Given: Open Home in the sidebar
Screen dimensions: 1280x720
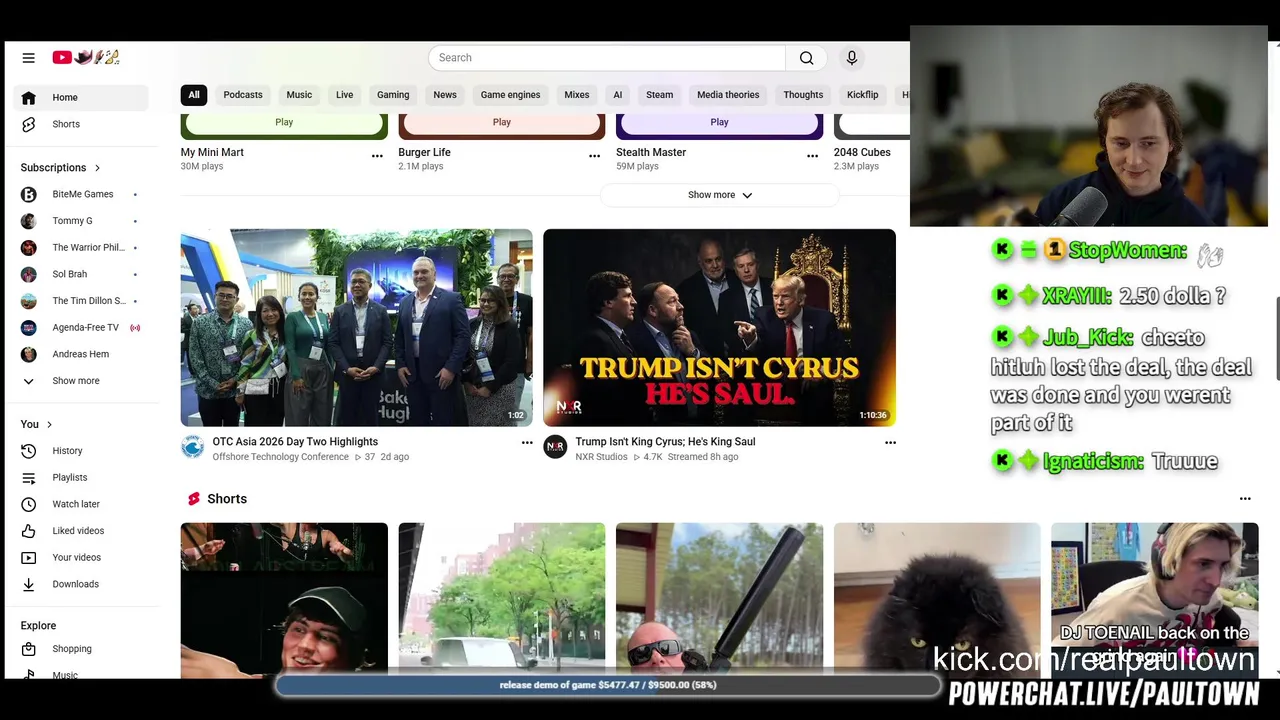Looking at the screenshot, I should [81, 97].
